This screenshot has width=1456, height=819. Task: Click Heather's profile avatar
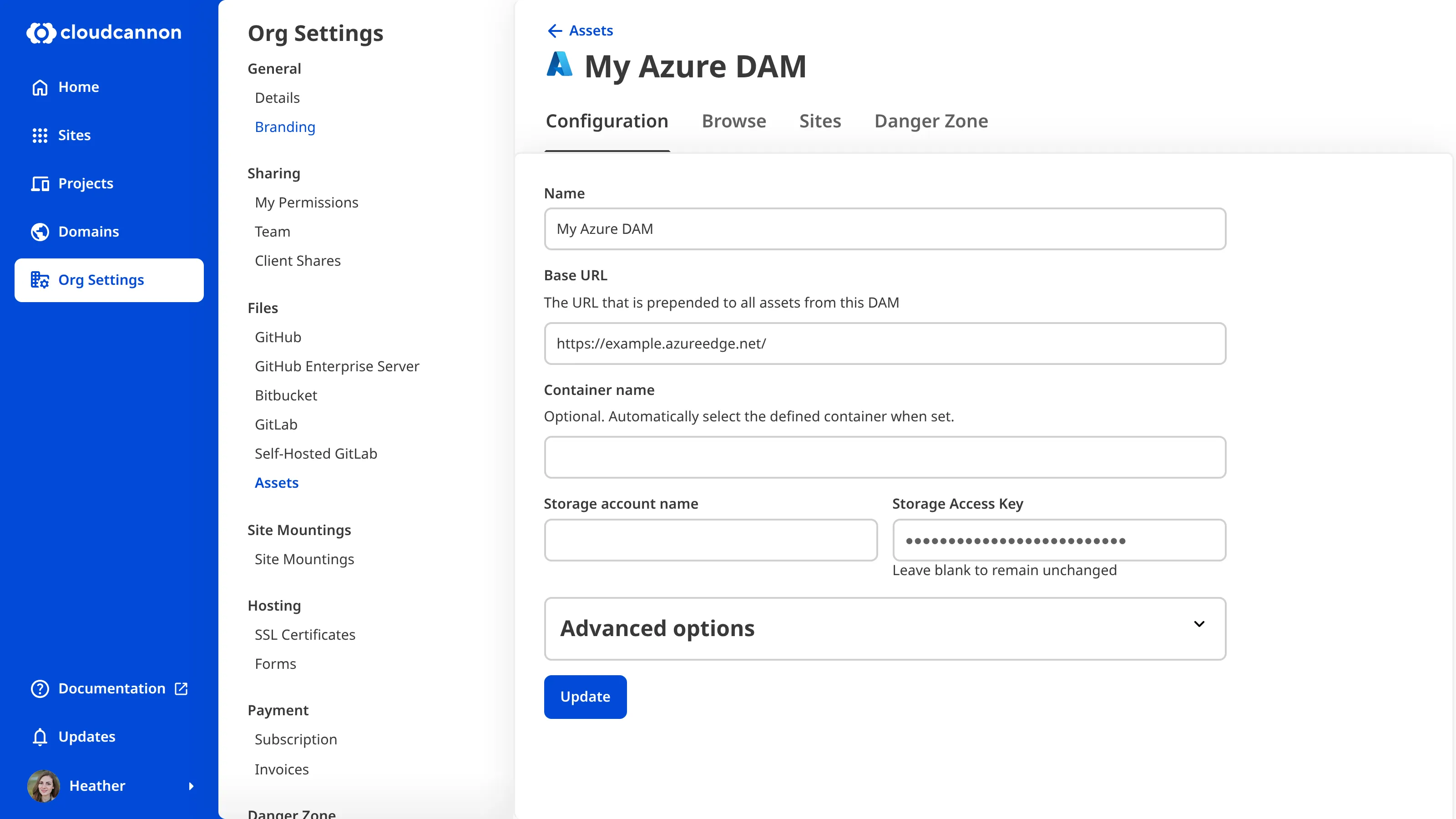44,786
